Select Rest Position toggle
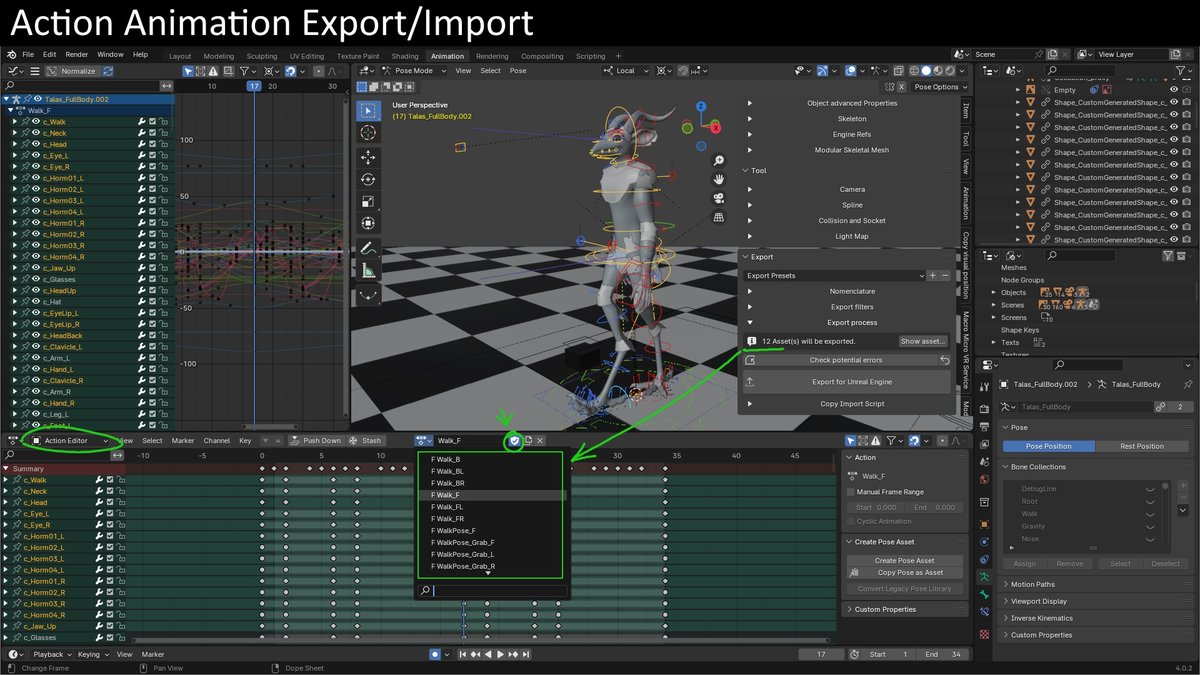Image resolution: width=1200 pixels, height=675 pixels. [x=1142, y=446]
